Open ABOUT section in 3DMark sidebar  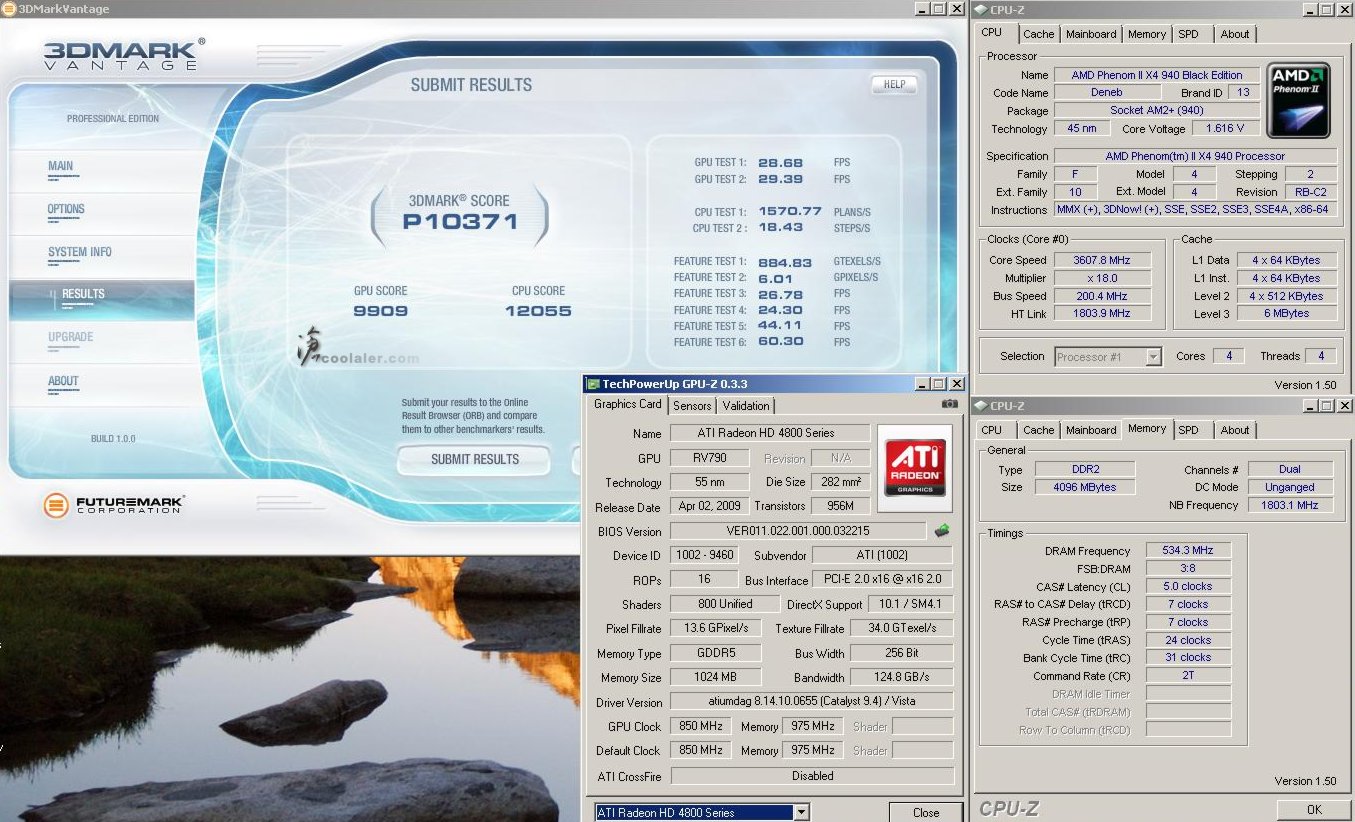[x=63, y=381]
